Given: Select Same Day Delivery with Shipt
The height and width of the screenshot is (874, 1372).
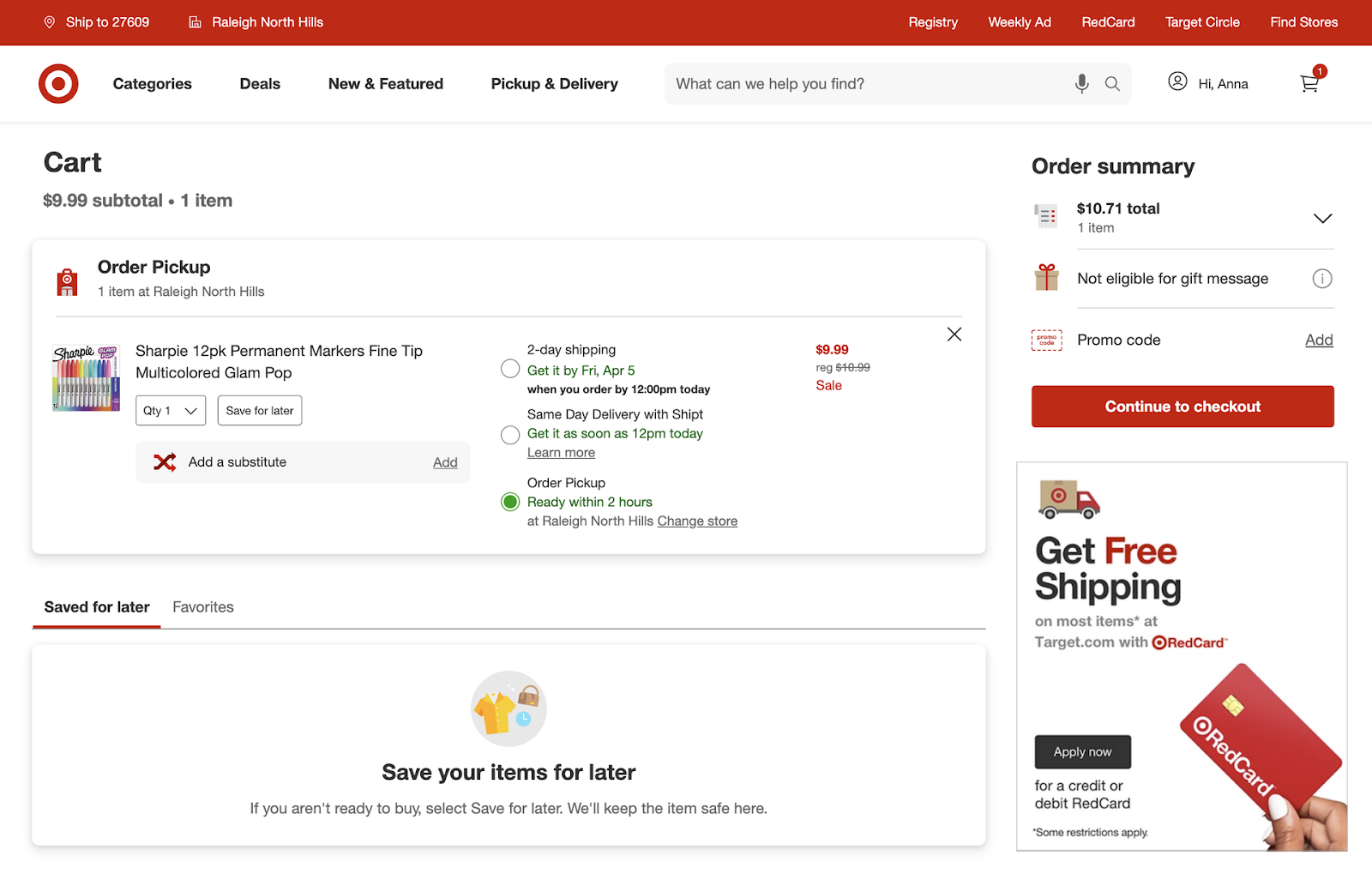Looking at the screenshot, I should click(x=509, y=435).
